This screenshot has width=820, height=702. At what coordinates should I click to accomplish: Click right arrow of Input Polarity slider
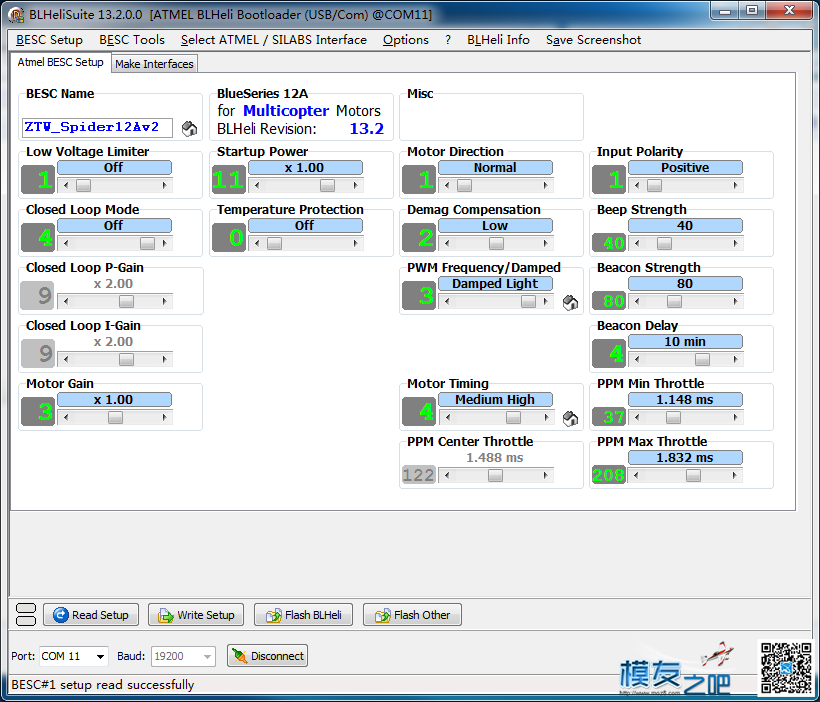click(x=736, y=185)
